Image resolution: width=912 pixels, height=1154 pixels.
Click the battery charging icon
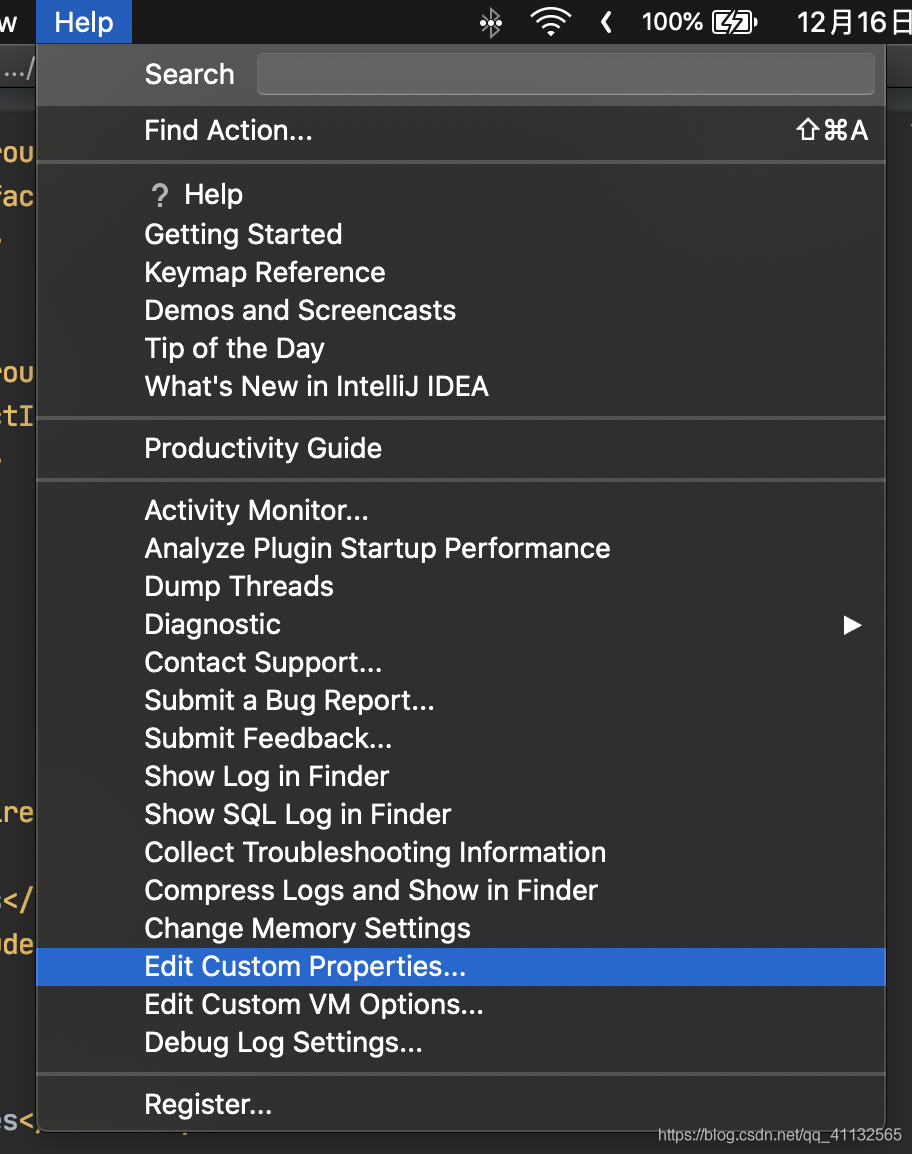[732, 22]
